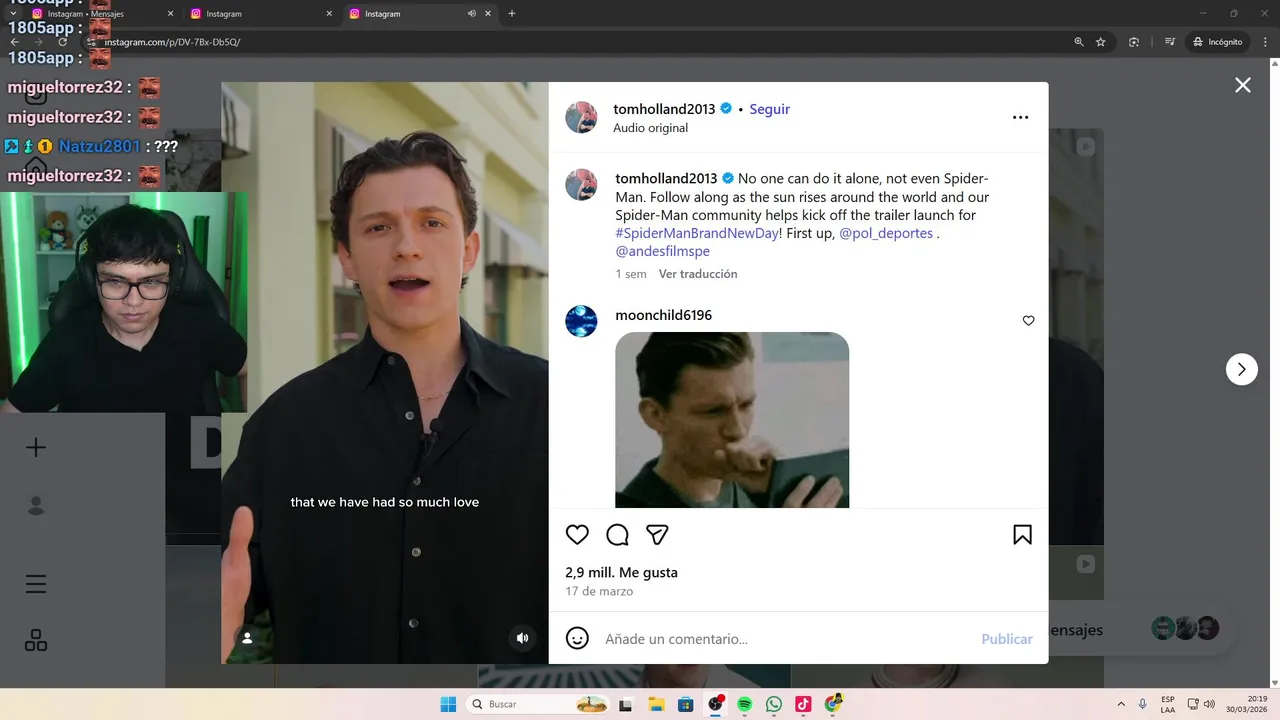Screen dimensions: 1280x720
Task: Open the Chrome three-dot menu
Action: click(x=1264, y=42)
